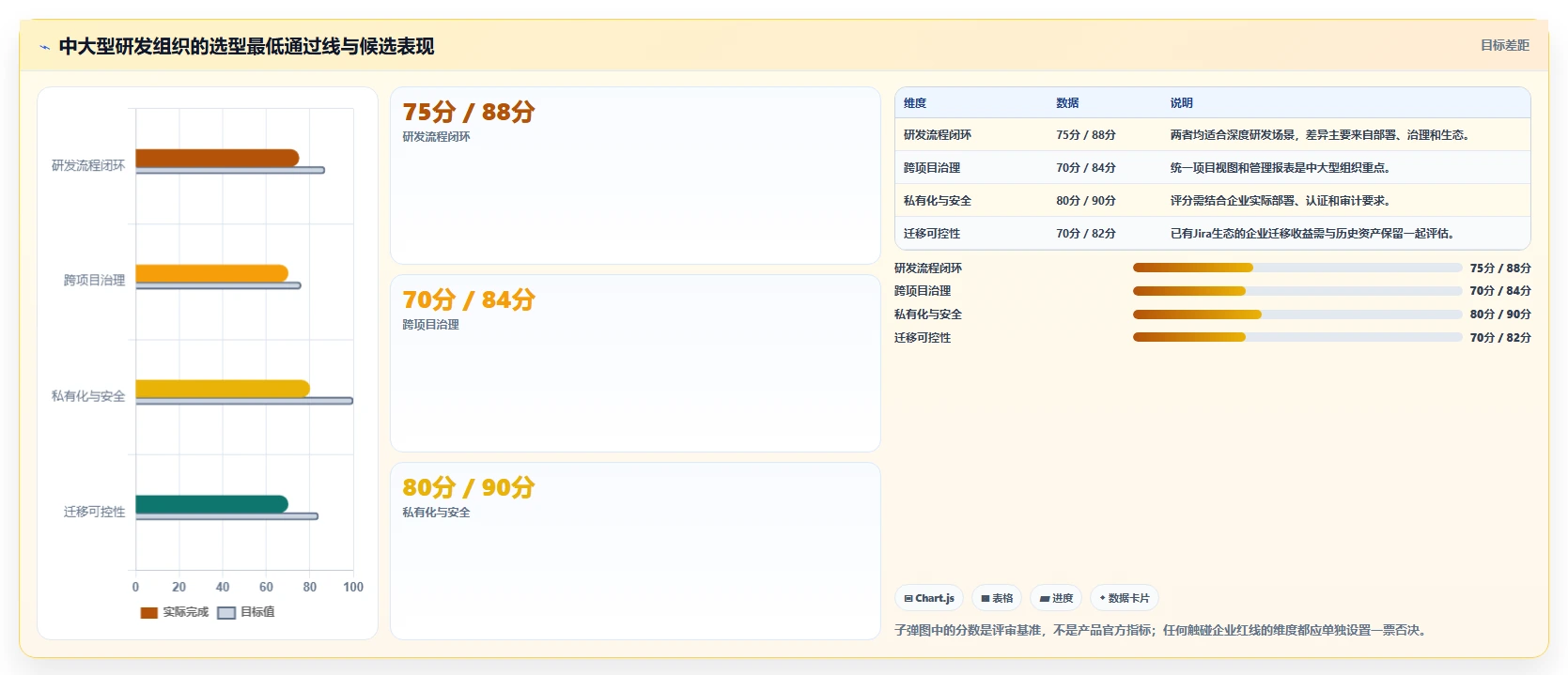The width and height of the screenshot is (1568, 675).
Task: Click the description 统一项目视图和管理报表是中大型组织重点
Action: pos(1281,168)
